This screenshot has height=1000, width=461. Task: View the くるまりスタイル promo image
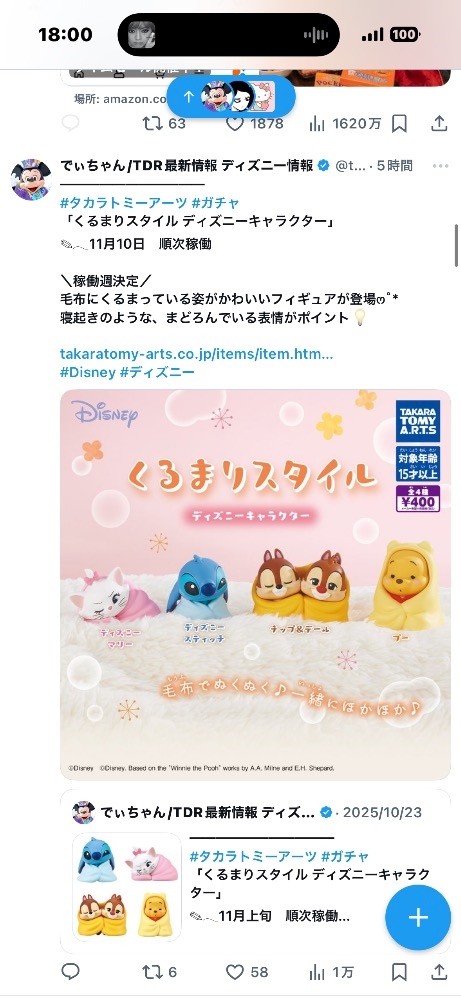pyautogui.click(x=255, y=584)
